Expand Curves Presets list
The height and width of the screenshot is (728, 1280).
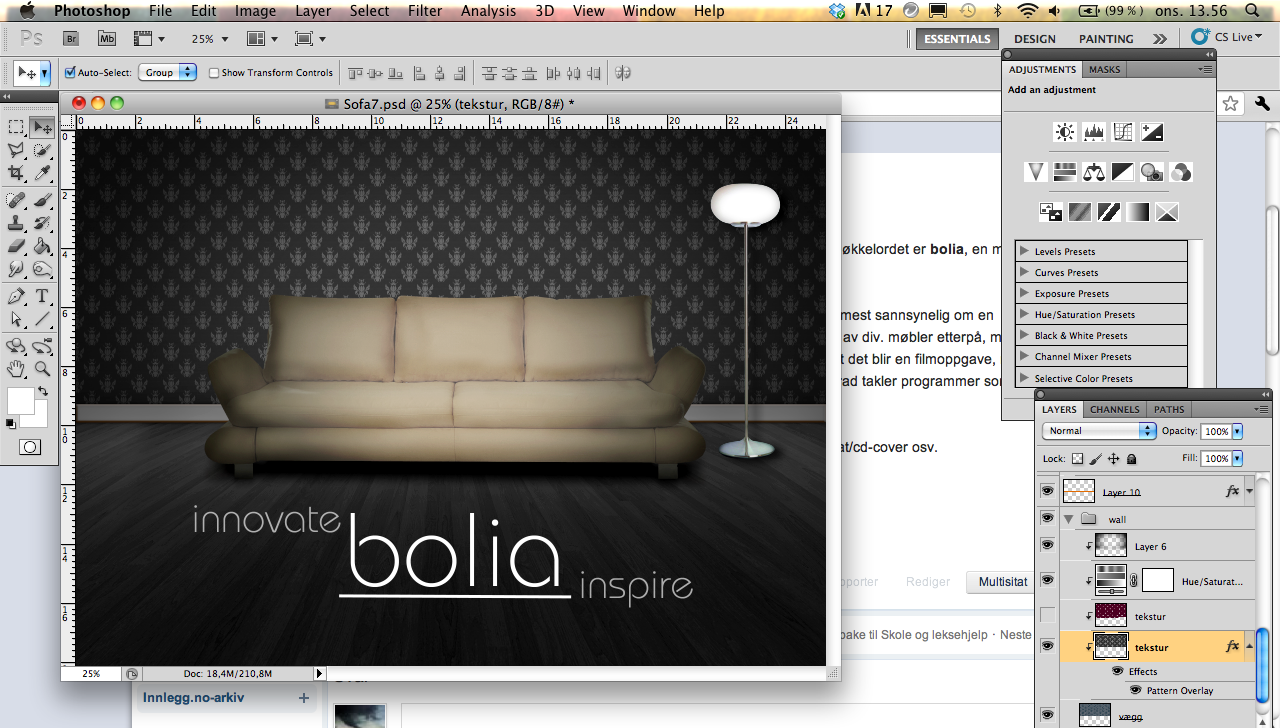click(1024, 272)
